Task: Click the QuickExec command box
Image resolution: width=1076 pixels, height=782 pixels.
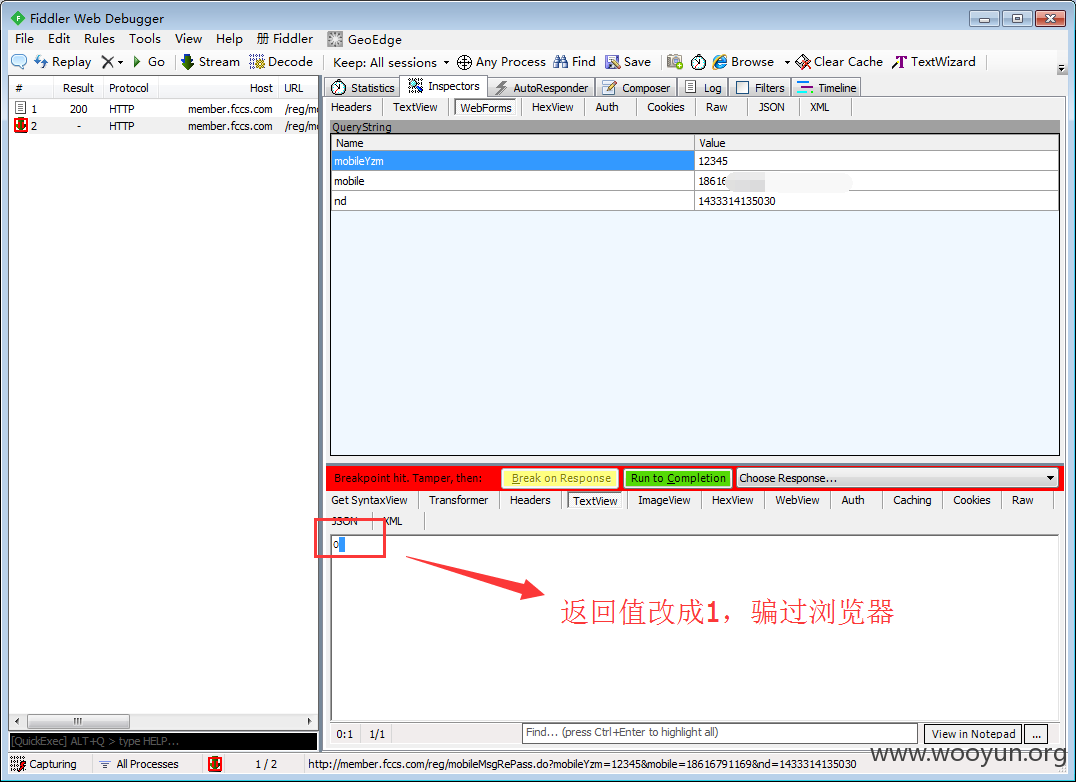Action: (163, 741)
